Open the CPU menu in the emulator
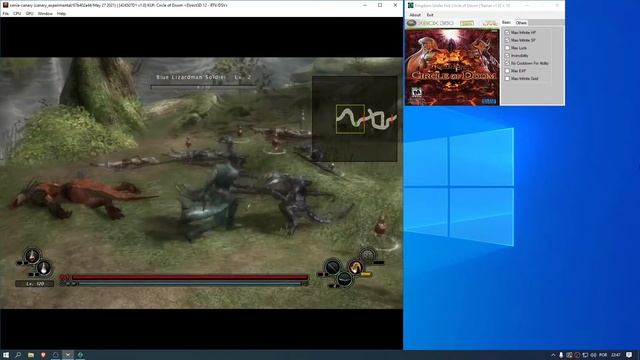640x360 pixels. click(17, 13)
